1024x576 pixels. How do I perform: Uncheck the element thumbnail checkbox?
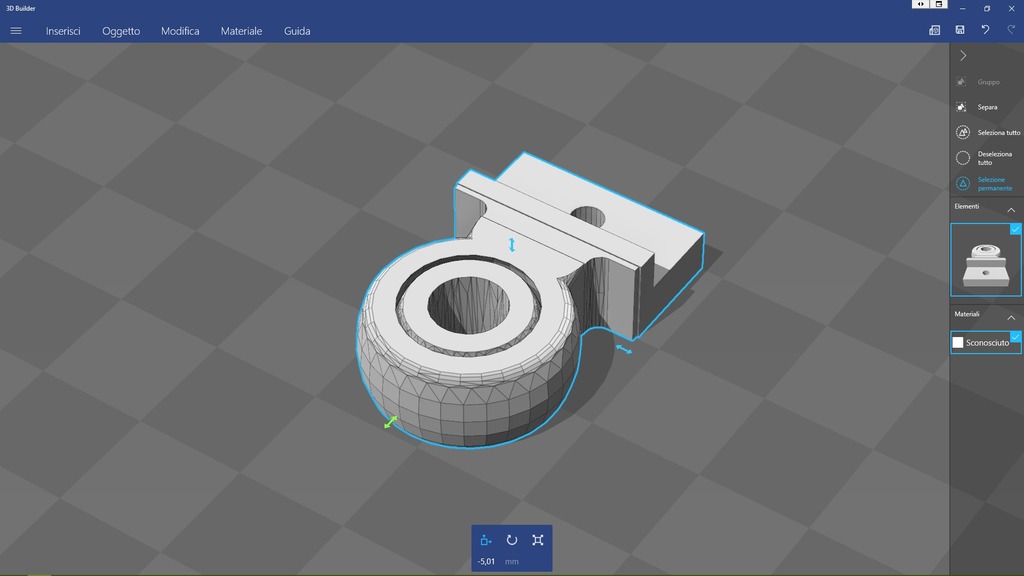[1016, 229]
